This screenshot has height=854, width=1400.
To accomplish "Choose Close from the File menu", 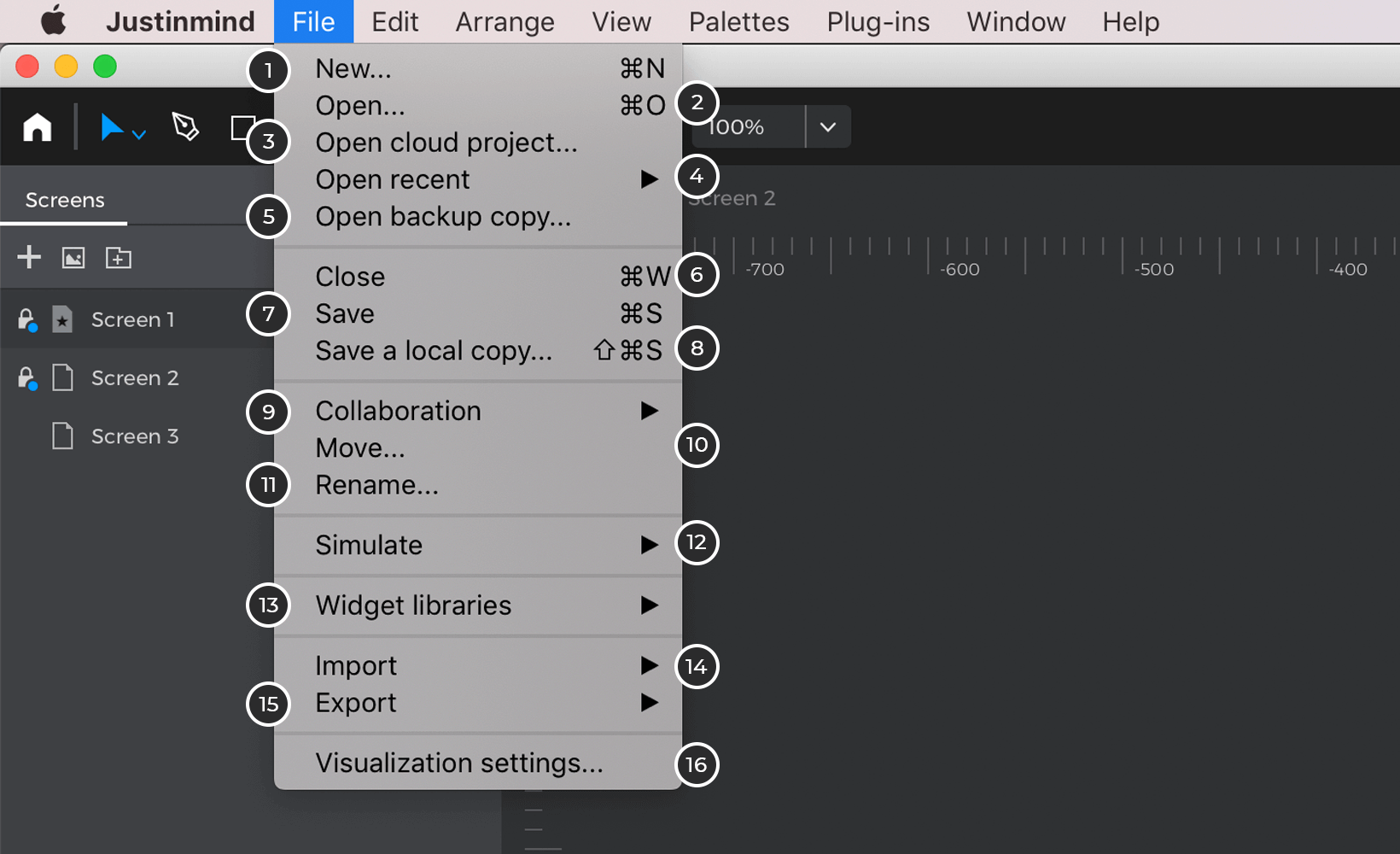I will click(x=478, y=277).
